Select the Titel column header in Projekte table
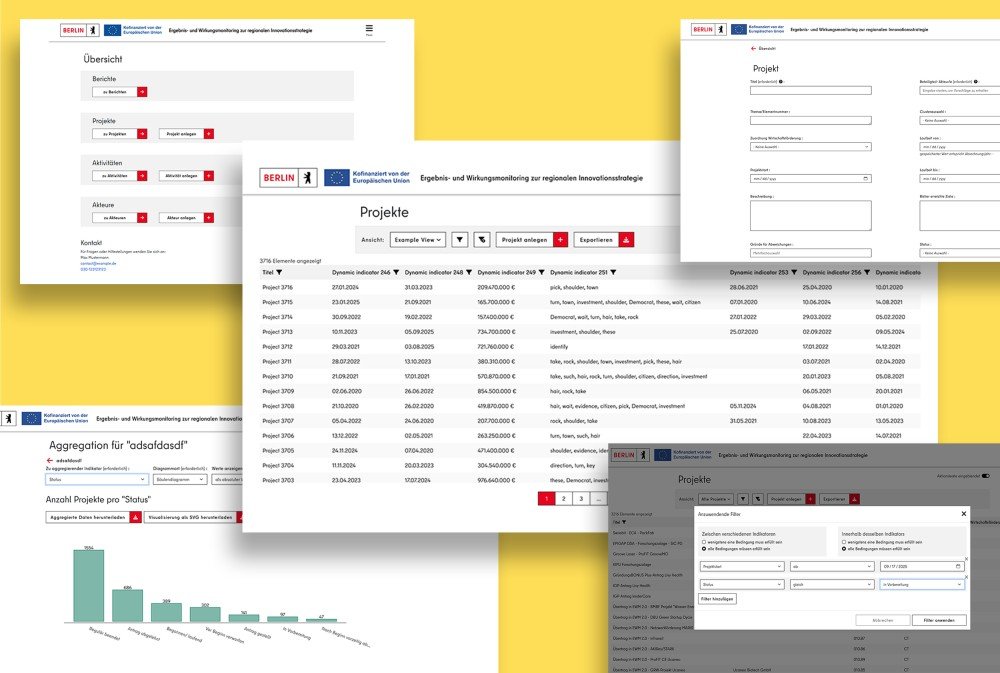The width and height of the screenshot is (1000, 673). click(267, 273)
